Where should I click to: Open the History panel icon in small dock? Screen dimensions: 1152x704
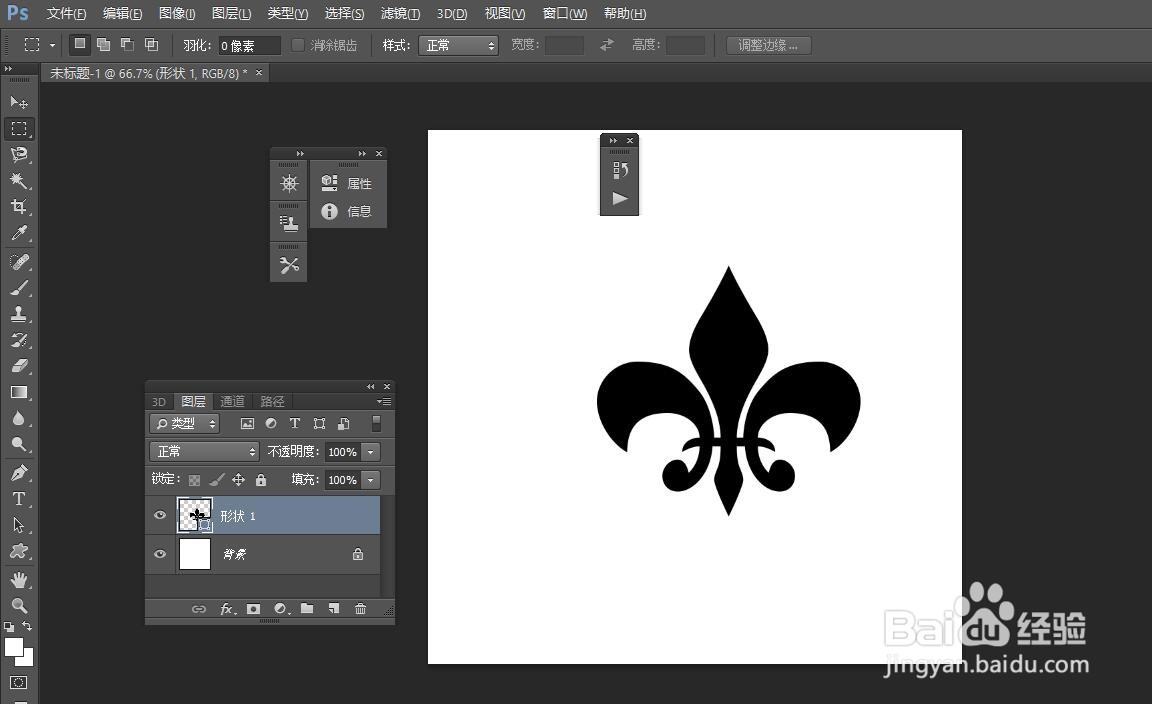click(x=620, y=170)
